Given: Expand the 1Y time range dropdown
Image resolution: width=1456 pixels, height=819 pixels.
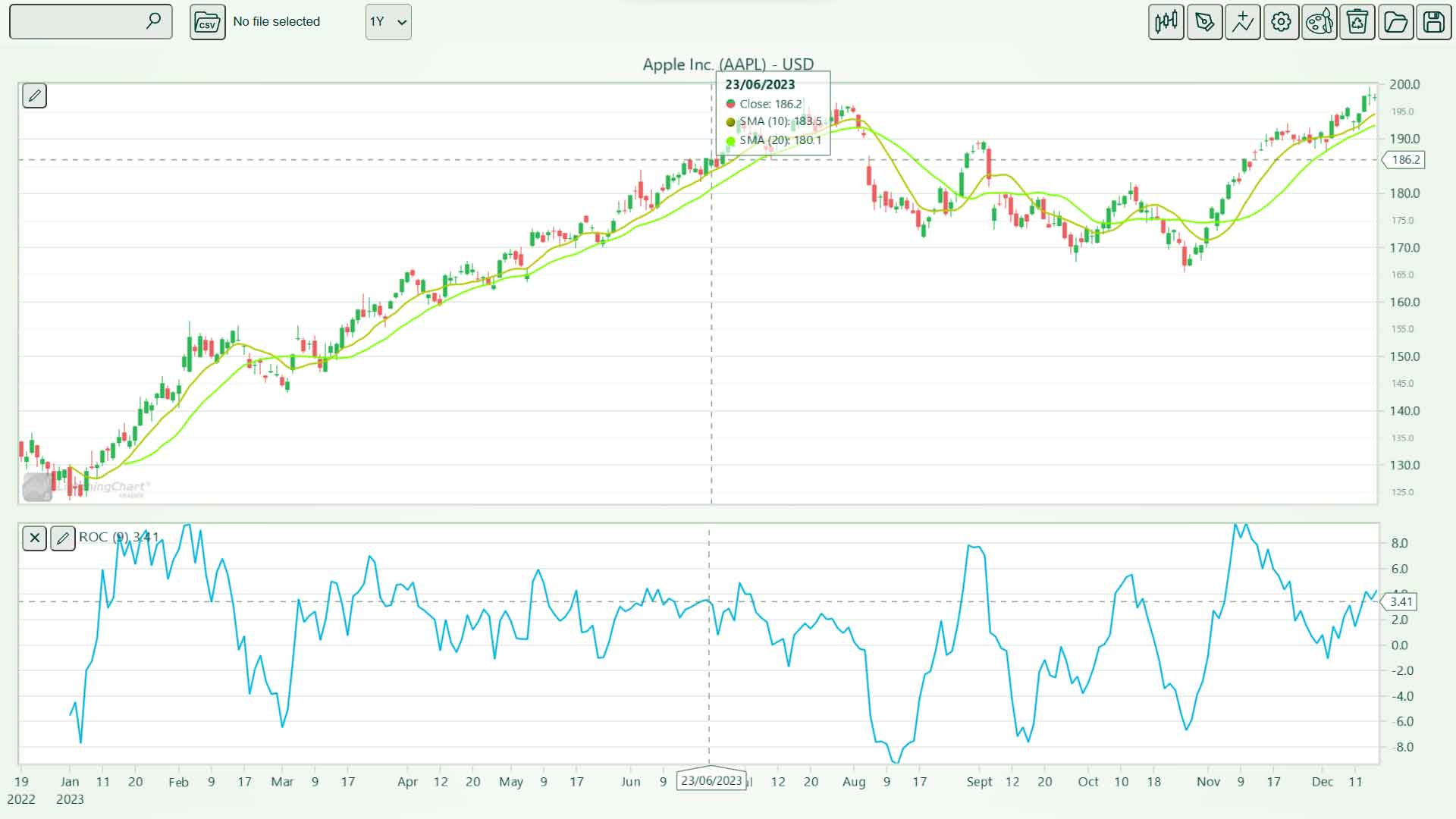Looking at the screenshot, I should click(388, 22).
